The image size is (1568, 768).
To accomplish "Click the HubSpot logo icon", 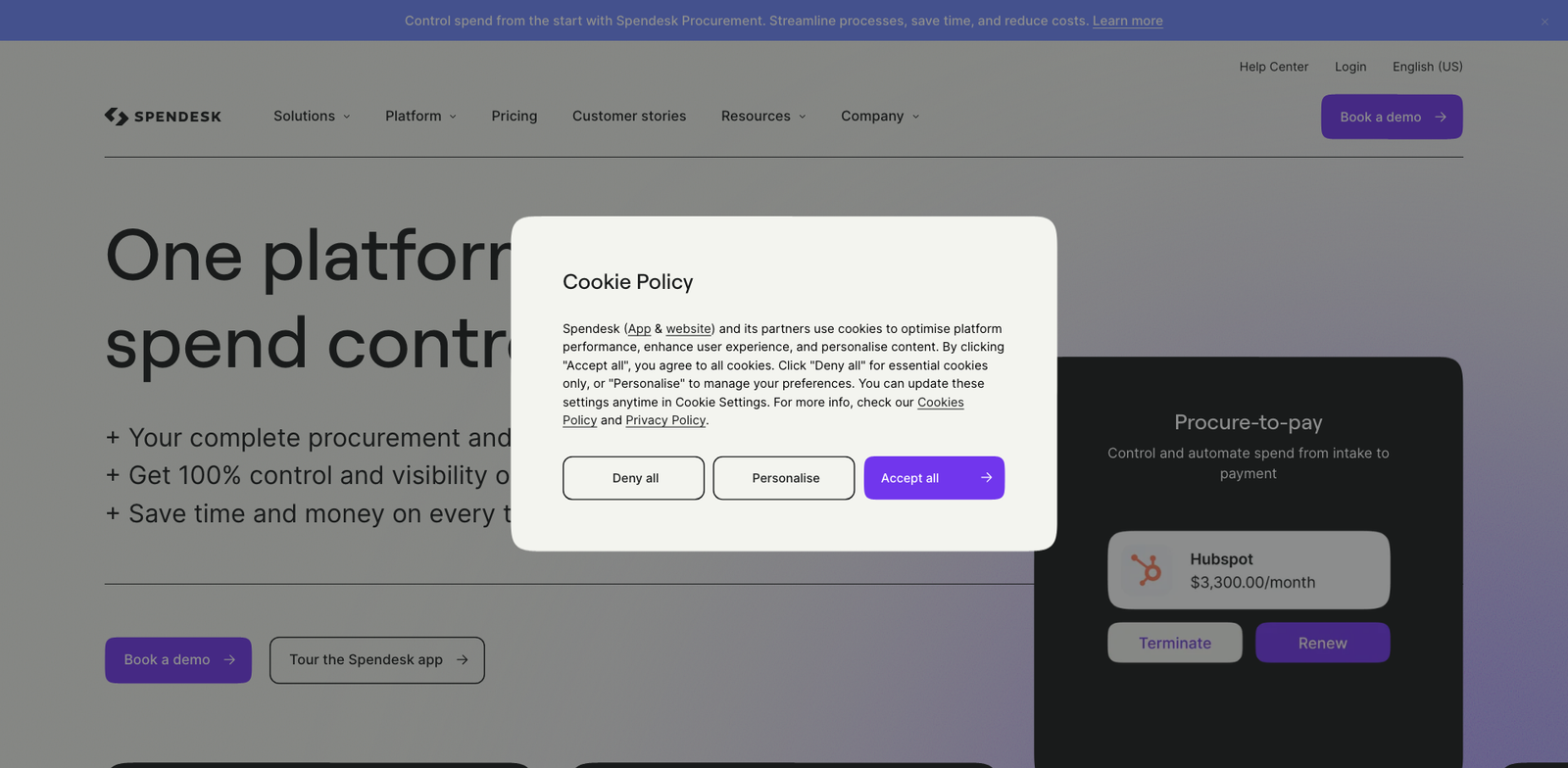I will (1146, 570).
